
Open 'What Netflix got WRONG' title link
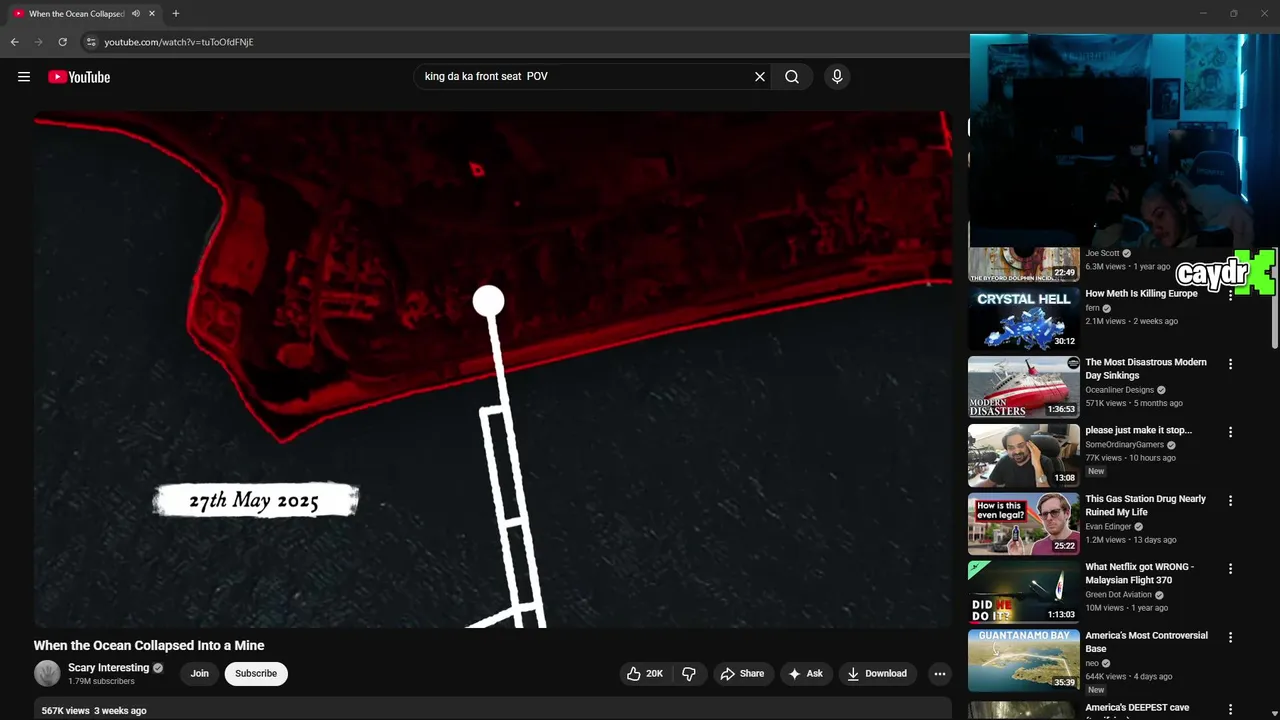1140,574
